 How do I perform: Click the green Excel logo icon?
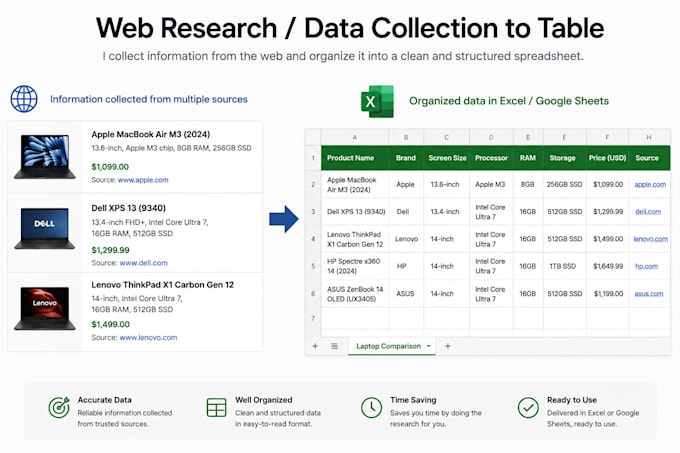[x=377, y=101]
